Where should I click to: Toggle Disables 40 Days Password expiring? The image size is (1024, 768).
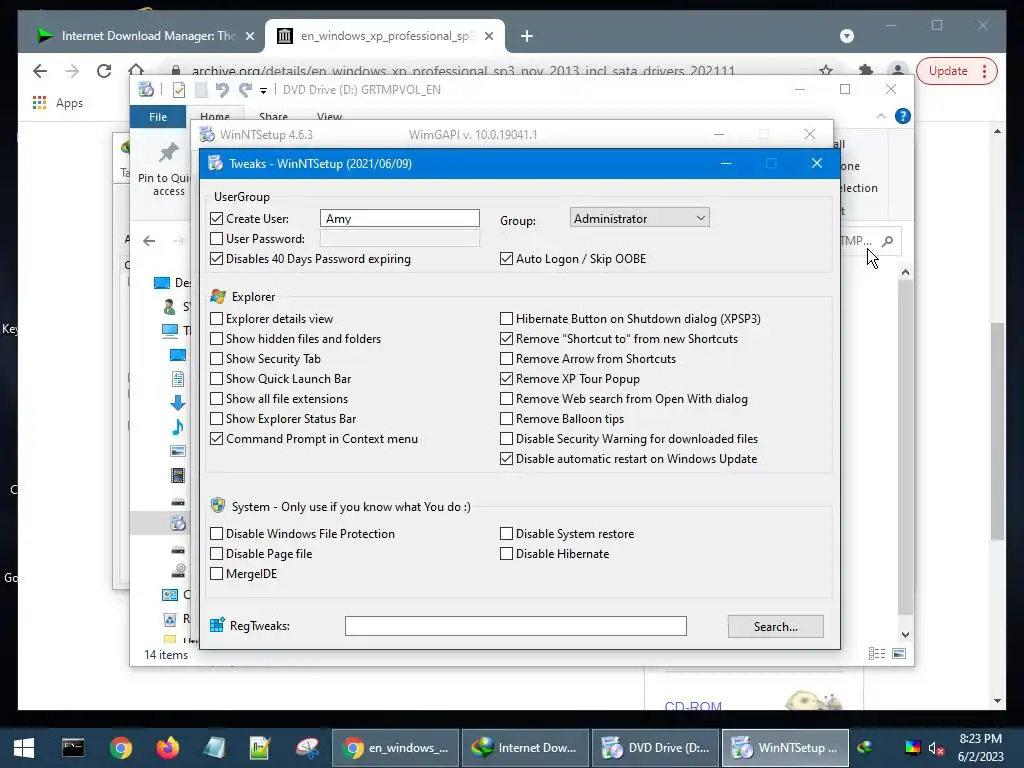[217, 259]
